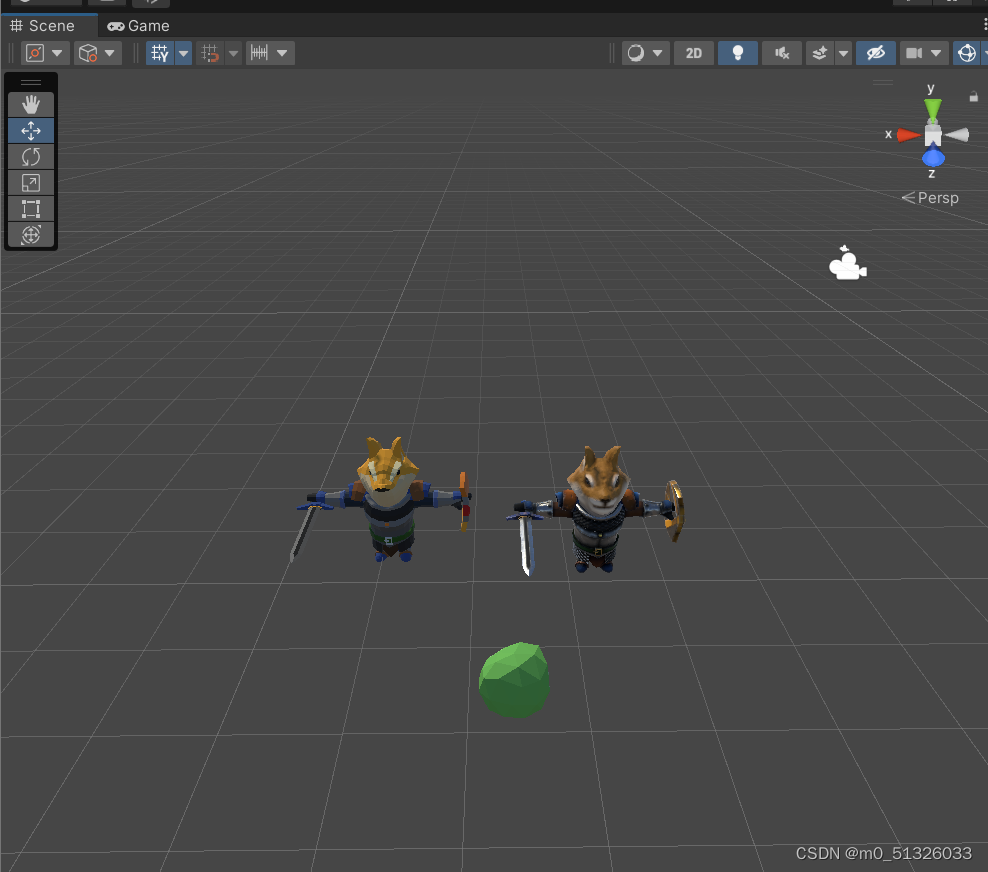Viewport: 988px width, 872px height.
Task: Toggle scene lighting lightbulb
Action: click(x=738, y=53)
